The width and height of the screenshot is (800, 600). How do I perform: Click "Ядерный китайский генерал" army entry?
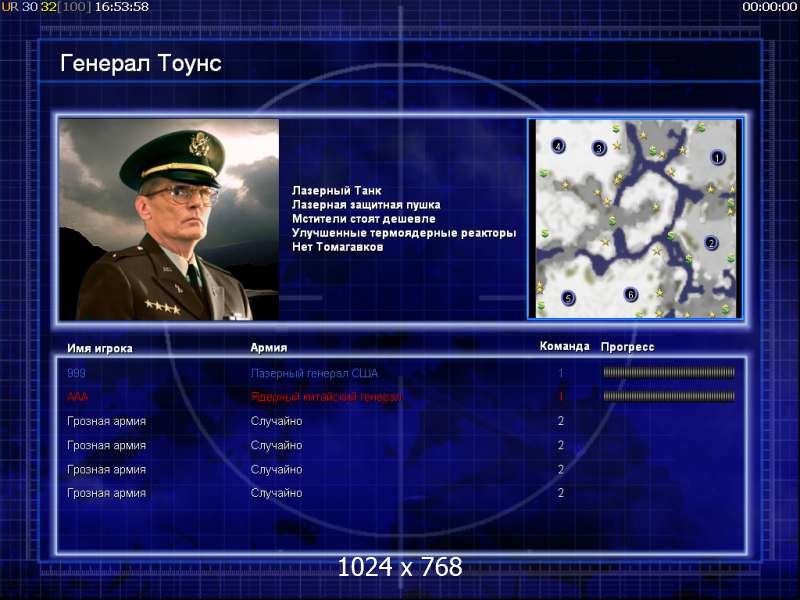pos(326,397)
